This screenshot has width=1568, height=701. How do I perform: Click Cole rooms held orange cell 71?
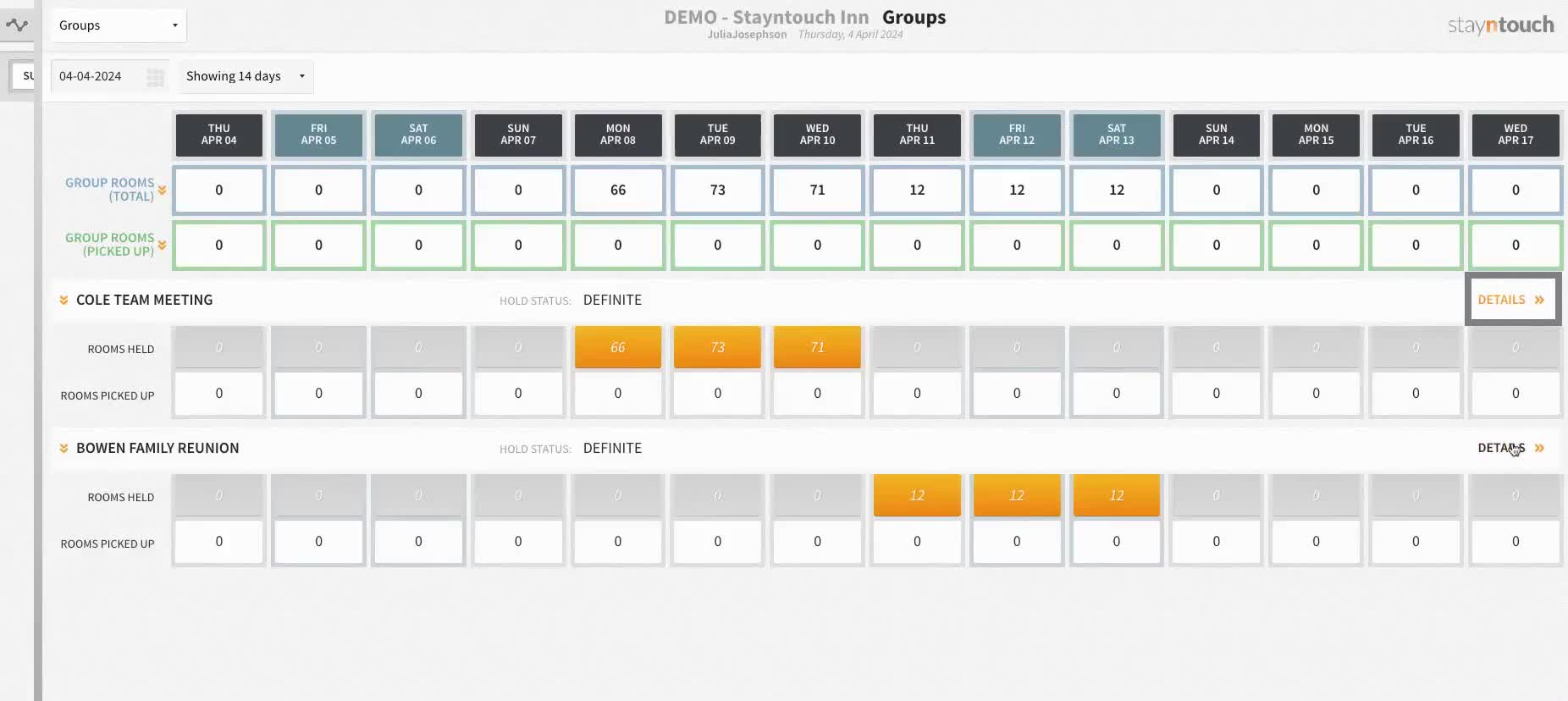(x=818, y=347)
